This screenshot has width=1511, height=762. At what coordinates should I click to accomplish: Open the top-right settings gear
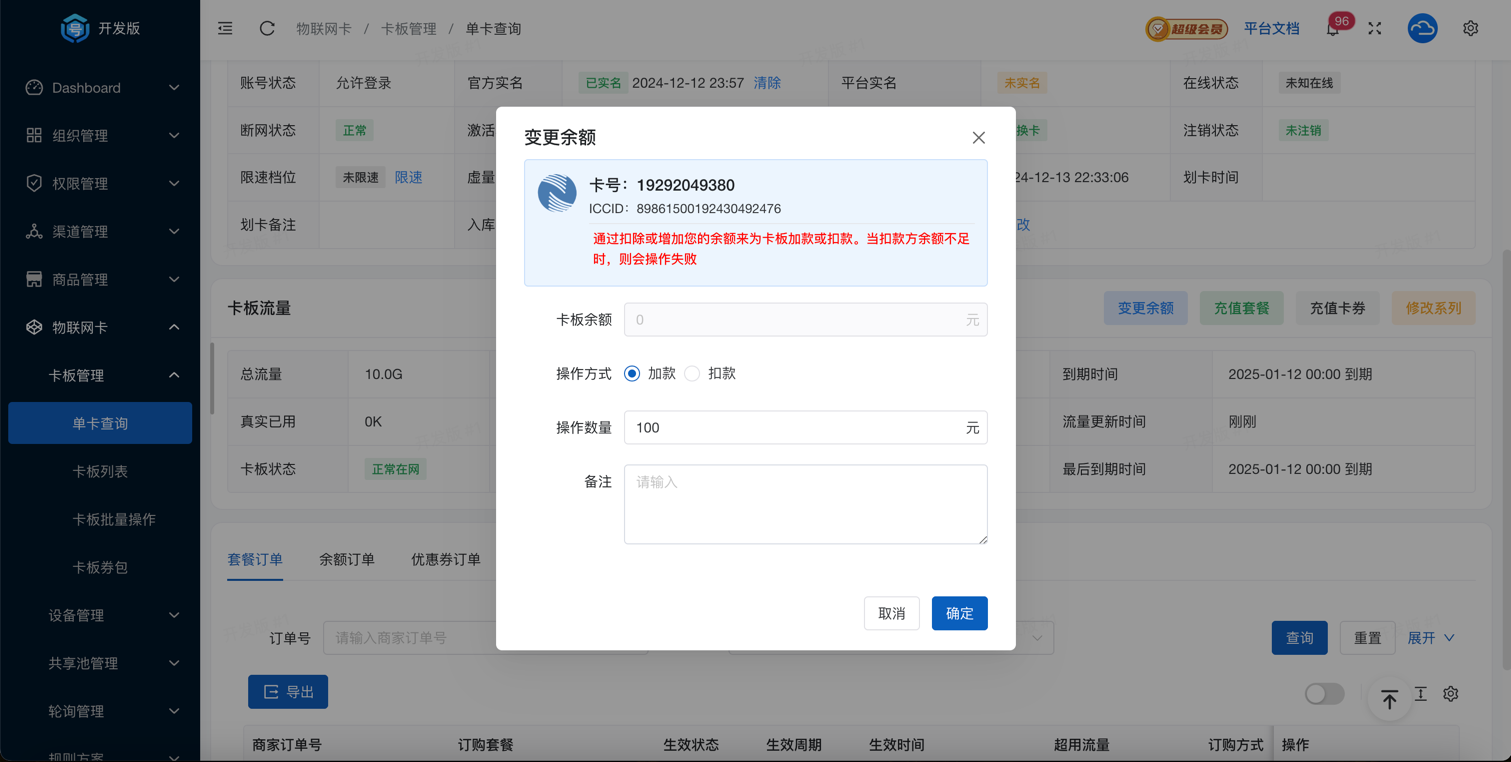1470,29
